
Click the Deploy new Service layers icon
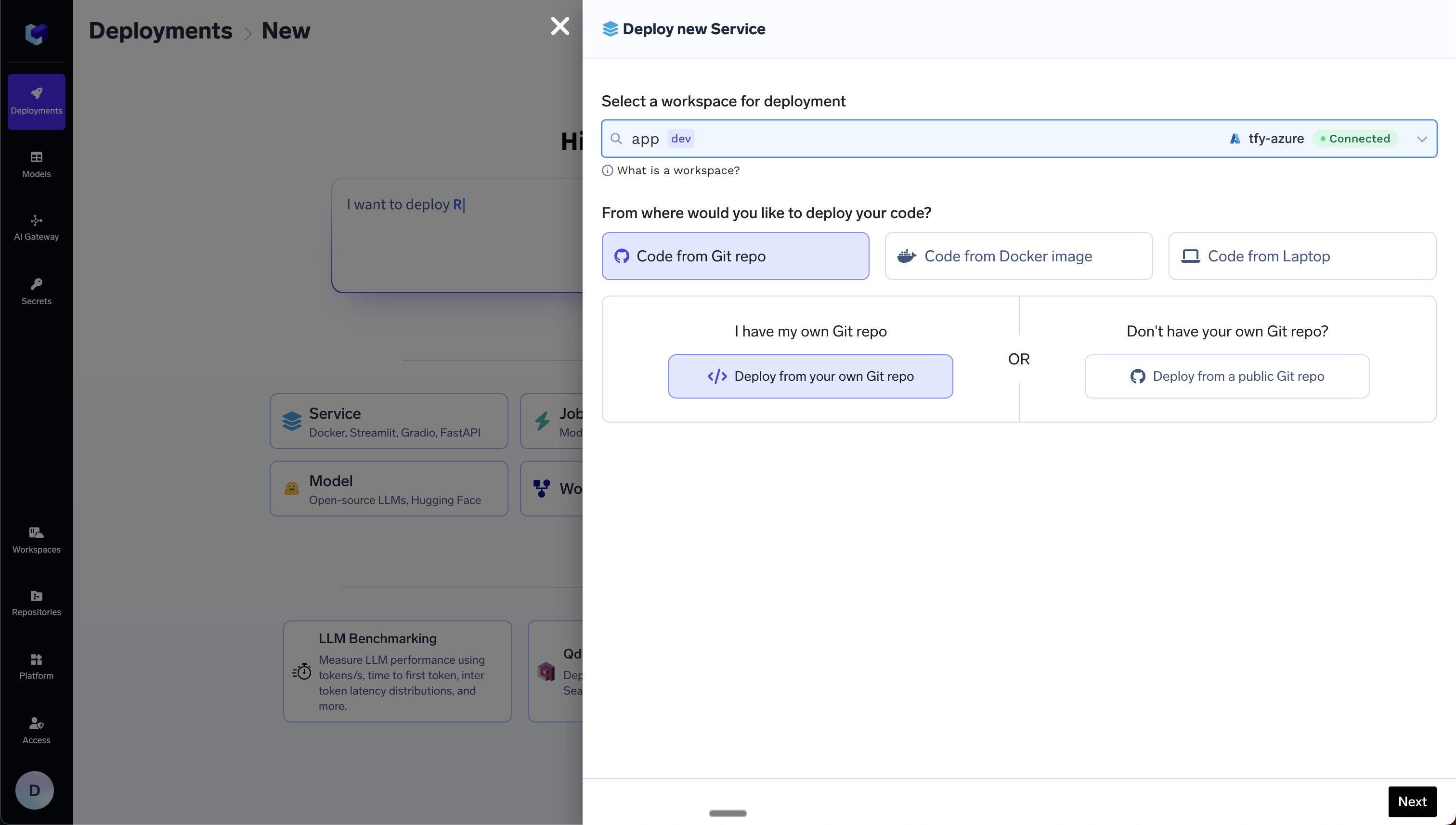tap(610, 29)
